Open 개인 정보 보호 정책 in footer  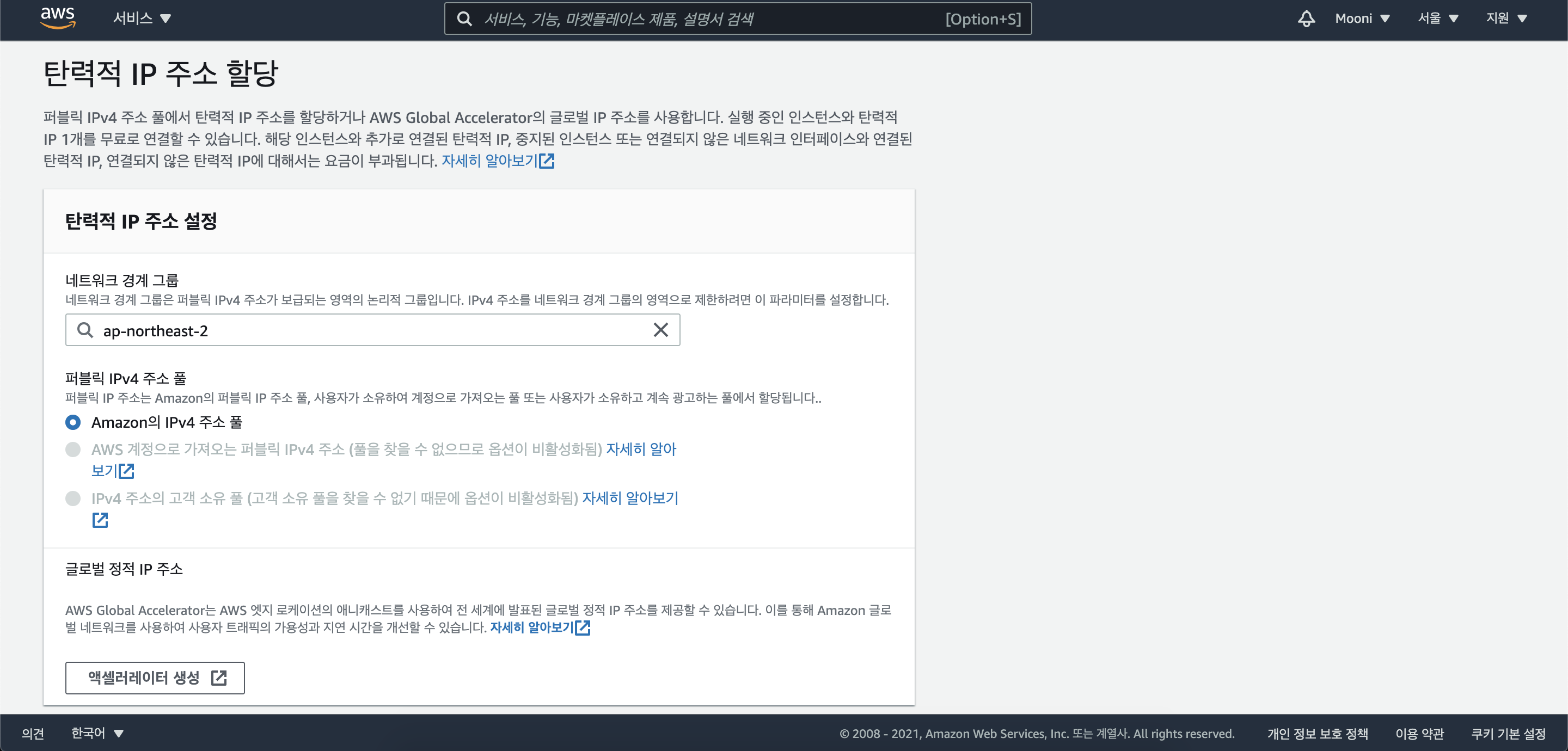[1318, 734]
